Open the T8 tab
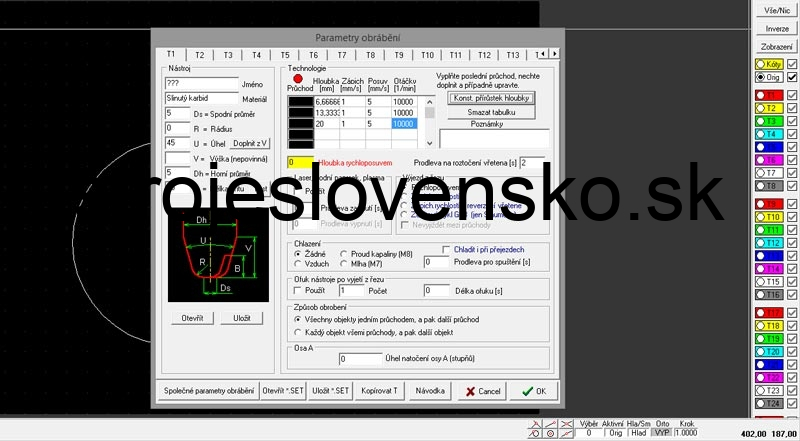This screenshot has height=441, width=800. (370, 55)
